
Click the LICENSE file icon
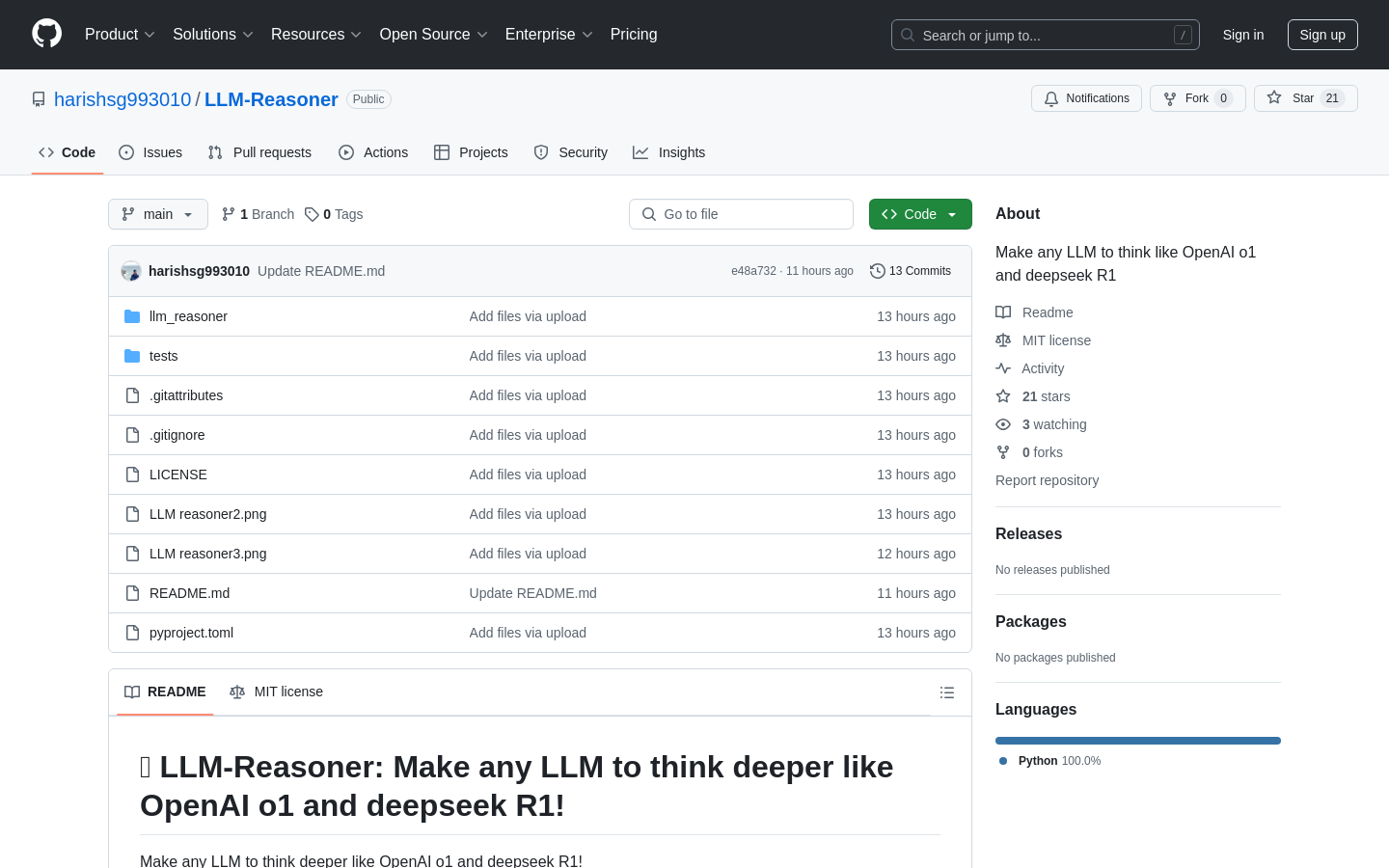click(x=132, y=475)
